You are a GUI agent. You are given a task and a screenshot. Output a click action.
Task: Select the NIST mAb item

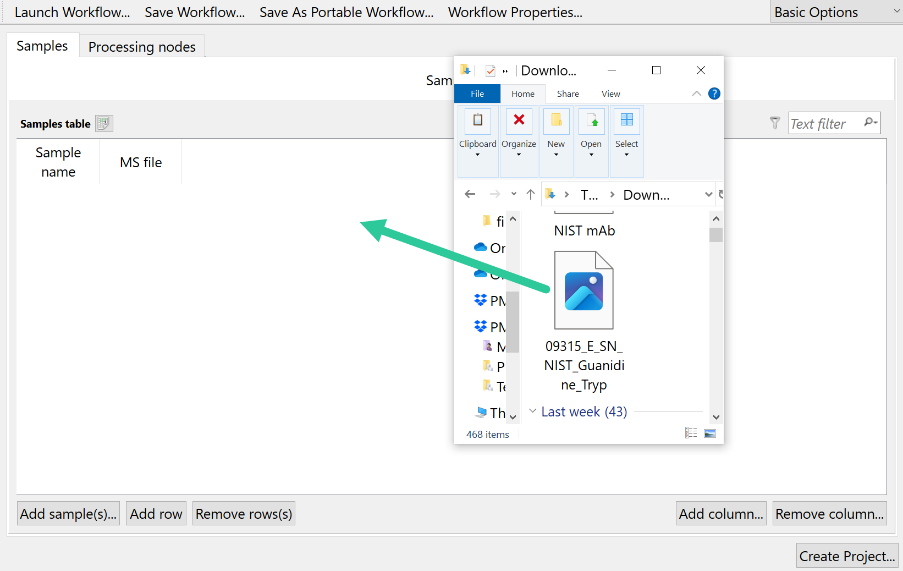click(x=585, y=230)
